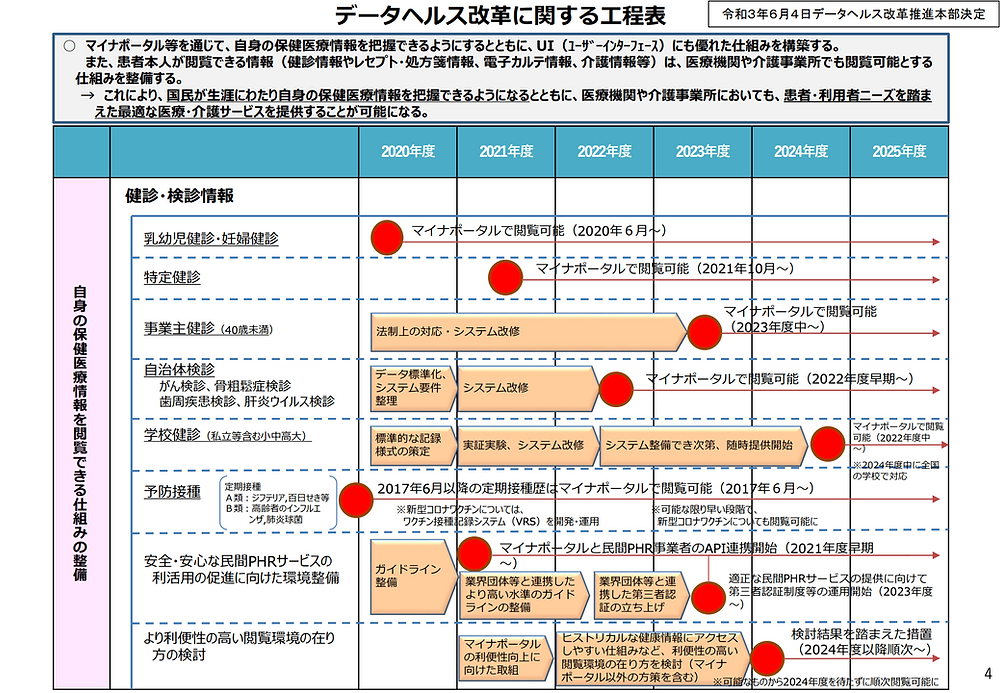The width and height of the screenshot is (1000, 693).
Task: Click the 標準的な記録様式の策定 arrow box
Action: tap(414, 445)
